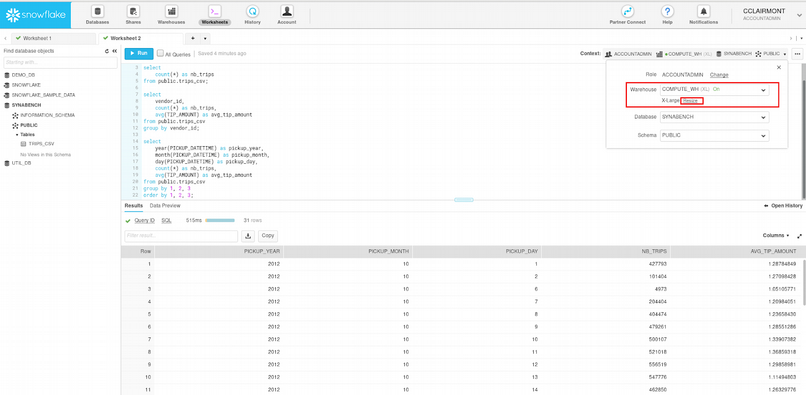
Task: Click the SYNABENCH database in Context bar
Action: [734, 53]
